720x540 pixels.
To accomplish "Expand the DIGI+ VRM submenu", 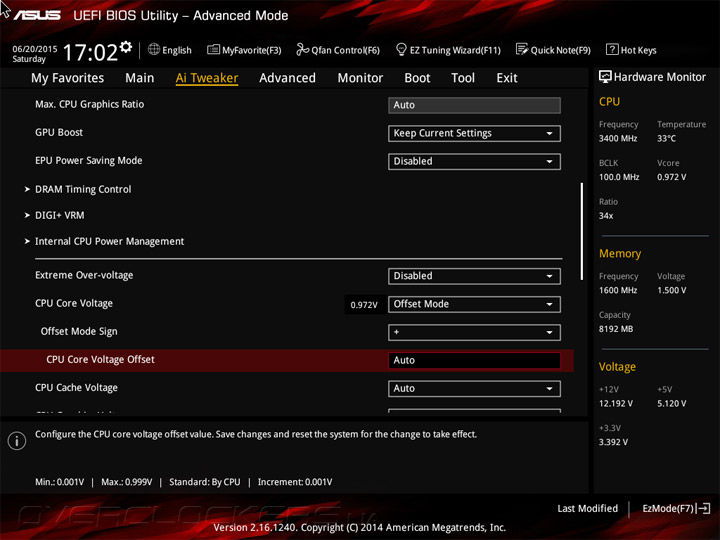I will point(60,215).
